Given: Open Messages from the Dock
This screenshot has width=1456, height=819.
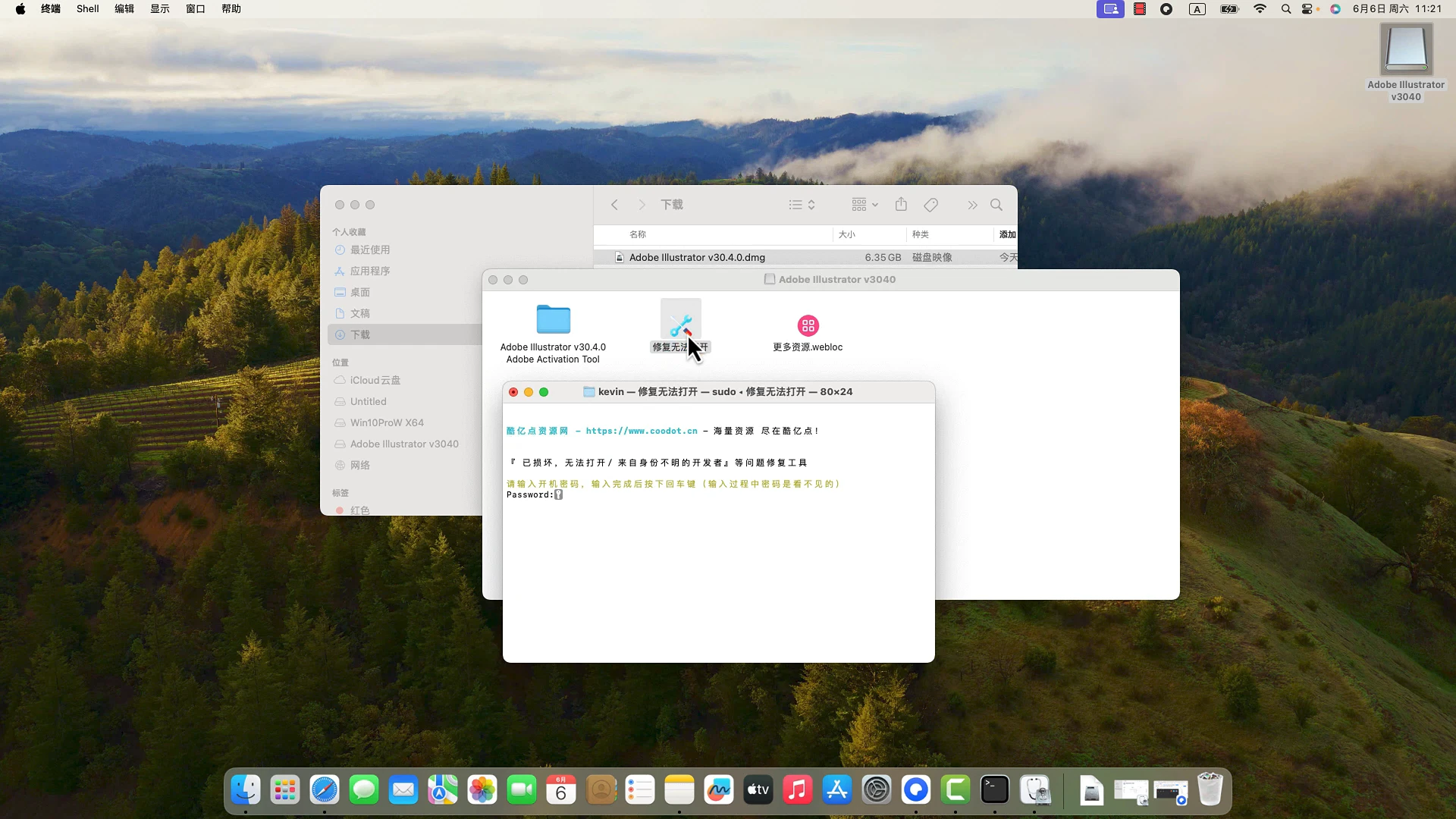Looking at the screenshot, I should coord(364,790).
